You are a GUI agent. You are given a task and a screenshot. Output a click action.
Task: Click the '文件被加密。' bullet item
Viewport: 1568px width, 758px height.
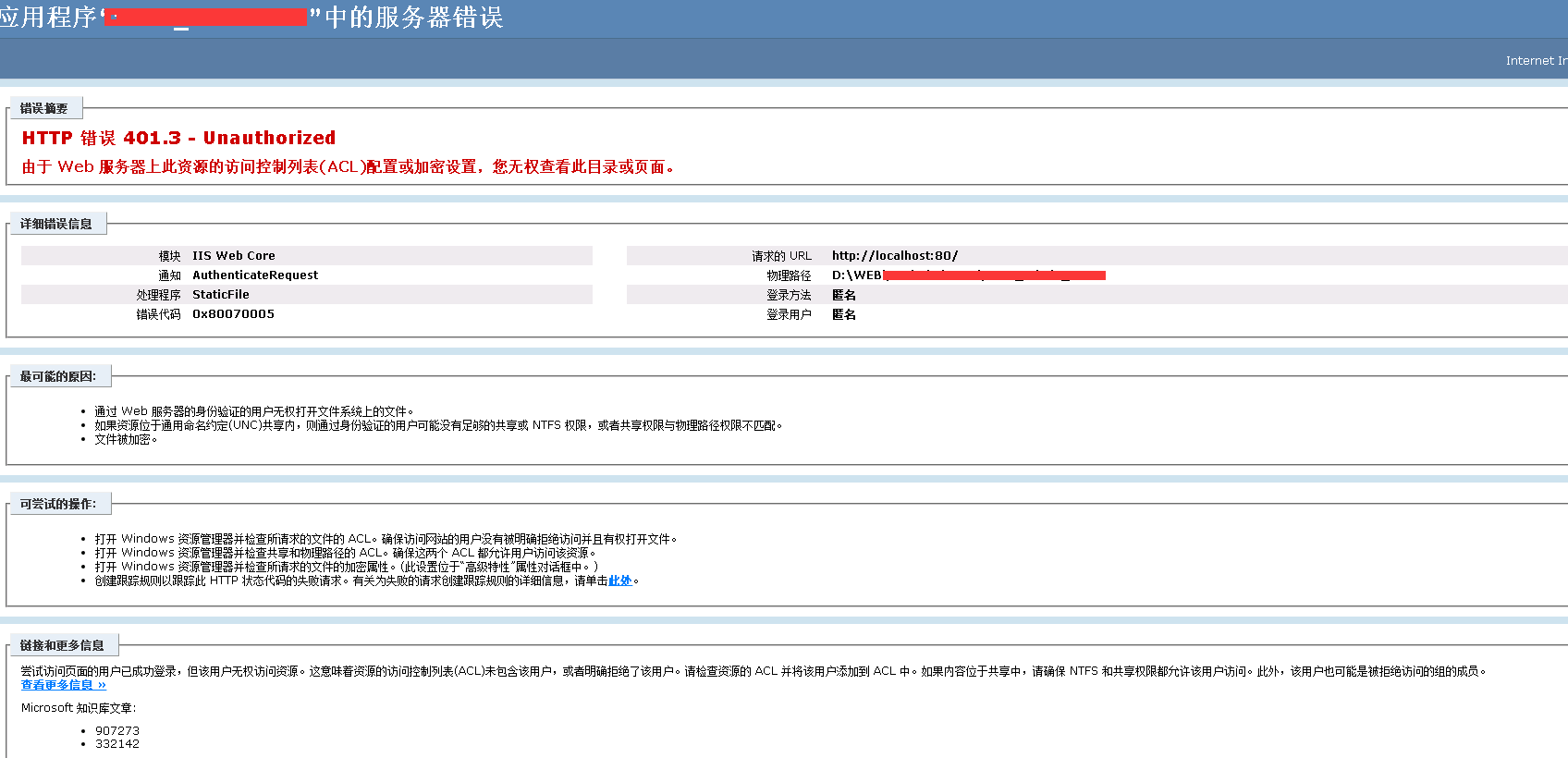pyautogui.click(x=126, y=439)
